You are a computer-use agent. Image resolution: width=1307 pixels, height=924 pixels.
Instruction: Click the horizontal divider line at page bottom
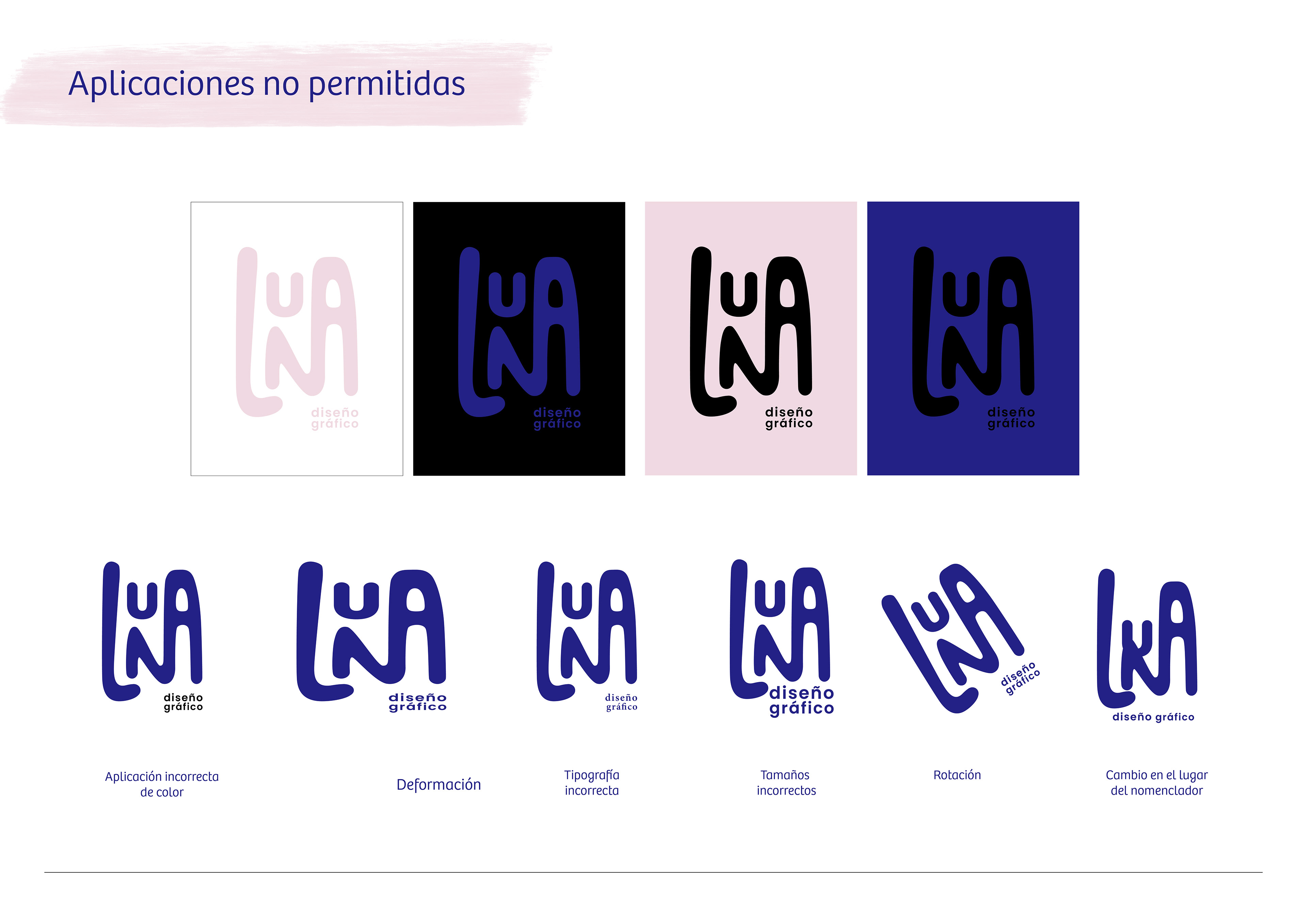(653, 872)
